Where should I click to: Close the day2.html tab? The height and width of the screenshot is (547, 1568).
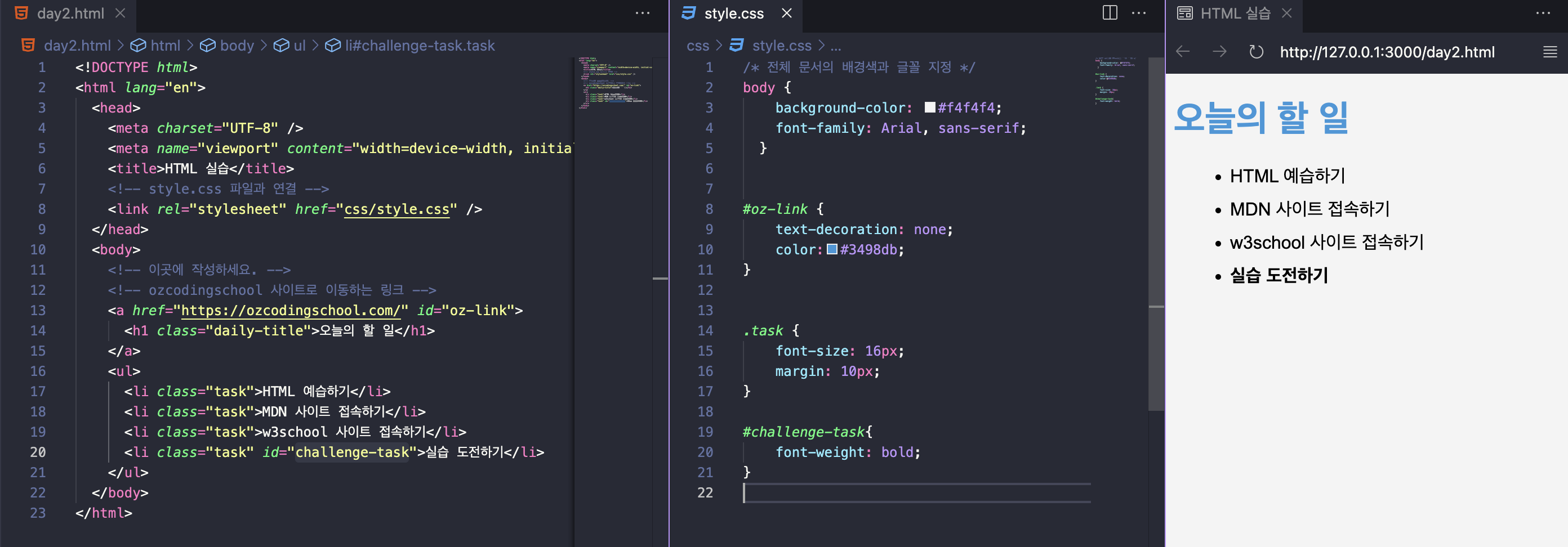[x=121, y=14]
